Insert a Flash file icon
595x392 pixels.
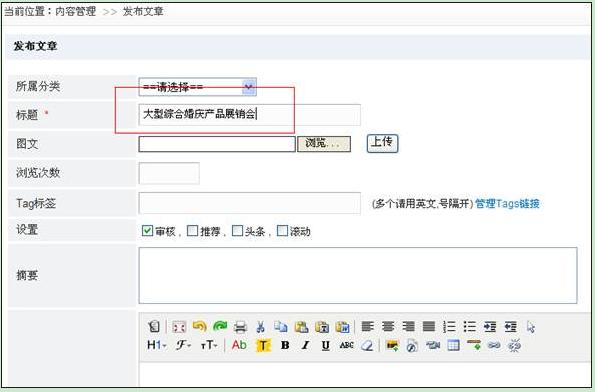pyautogui.click(x=412, y=346)
